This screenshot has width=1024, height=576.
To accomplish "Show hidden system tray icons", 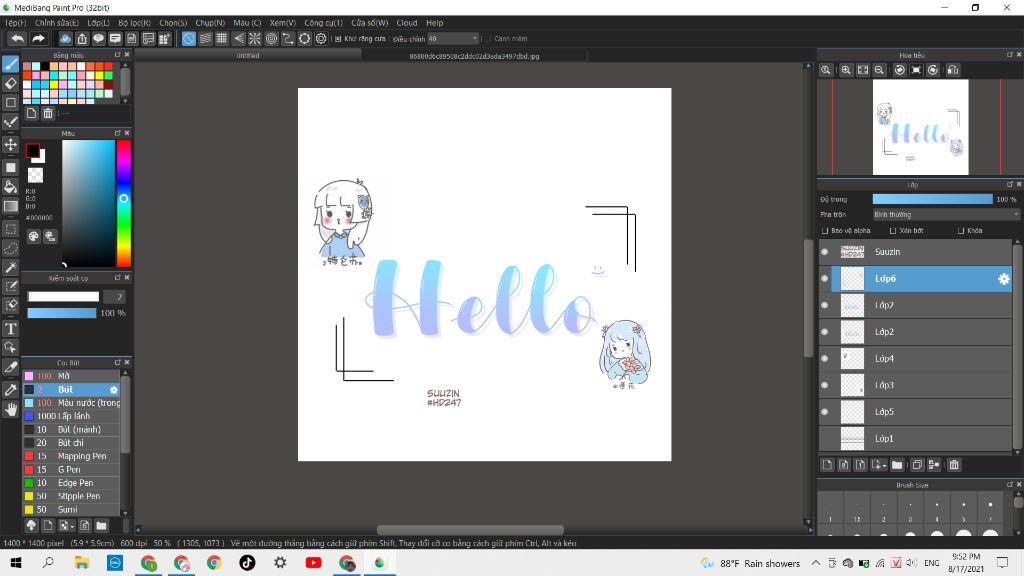I will [x=816, y=563].
